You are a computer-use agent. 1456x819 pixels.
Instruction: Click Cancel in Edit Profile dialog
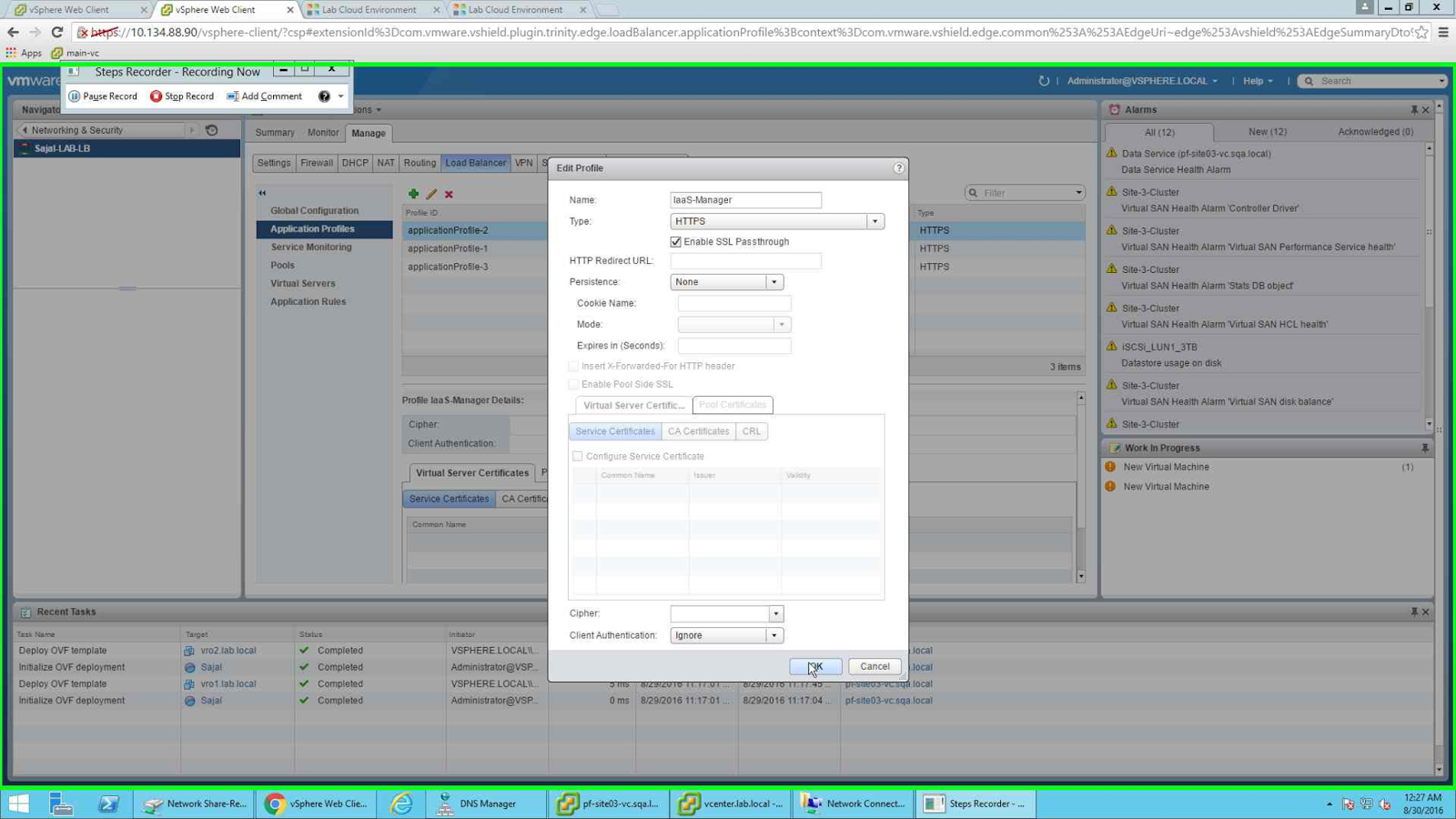click(x=875, y=667)
